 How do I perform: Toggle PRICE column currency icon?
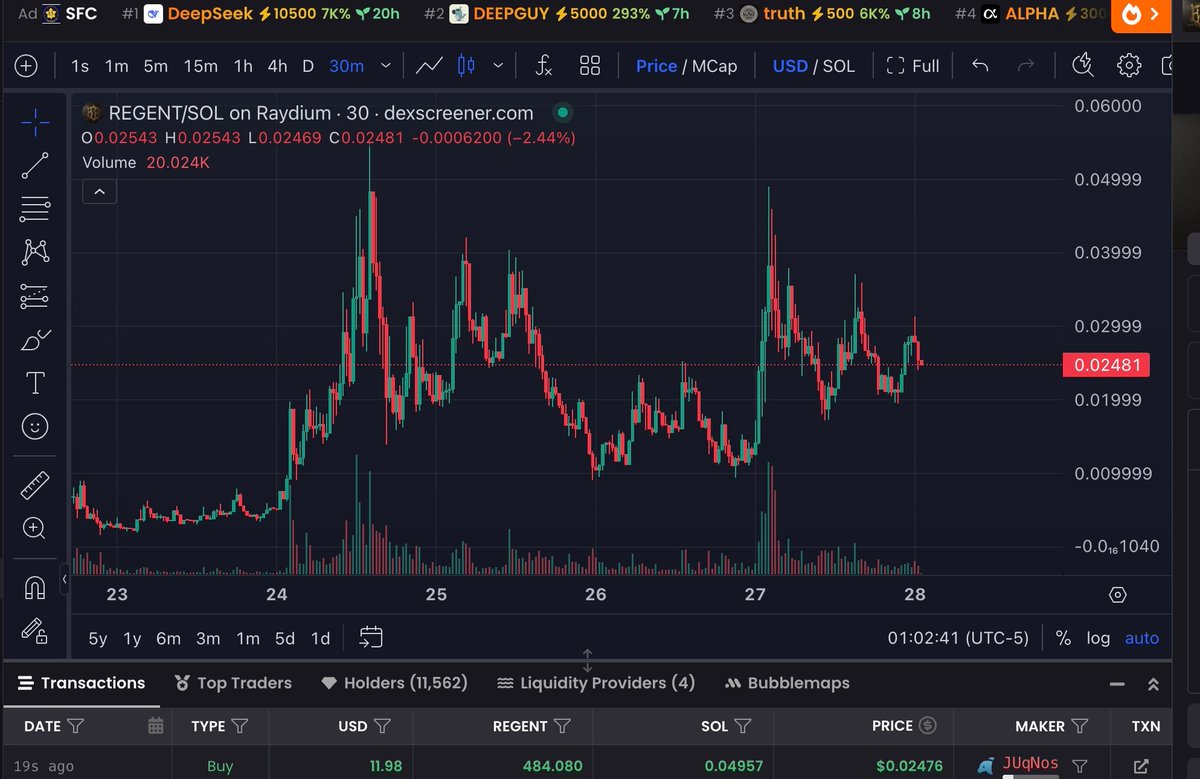click(928, 726)
